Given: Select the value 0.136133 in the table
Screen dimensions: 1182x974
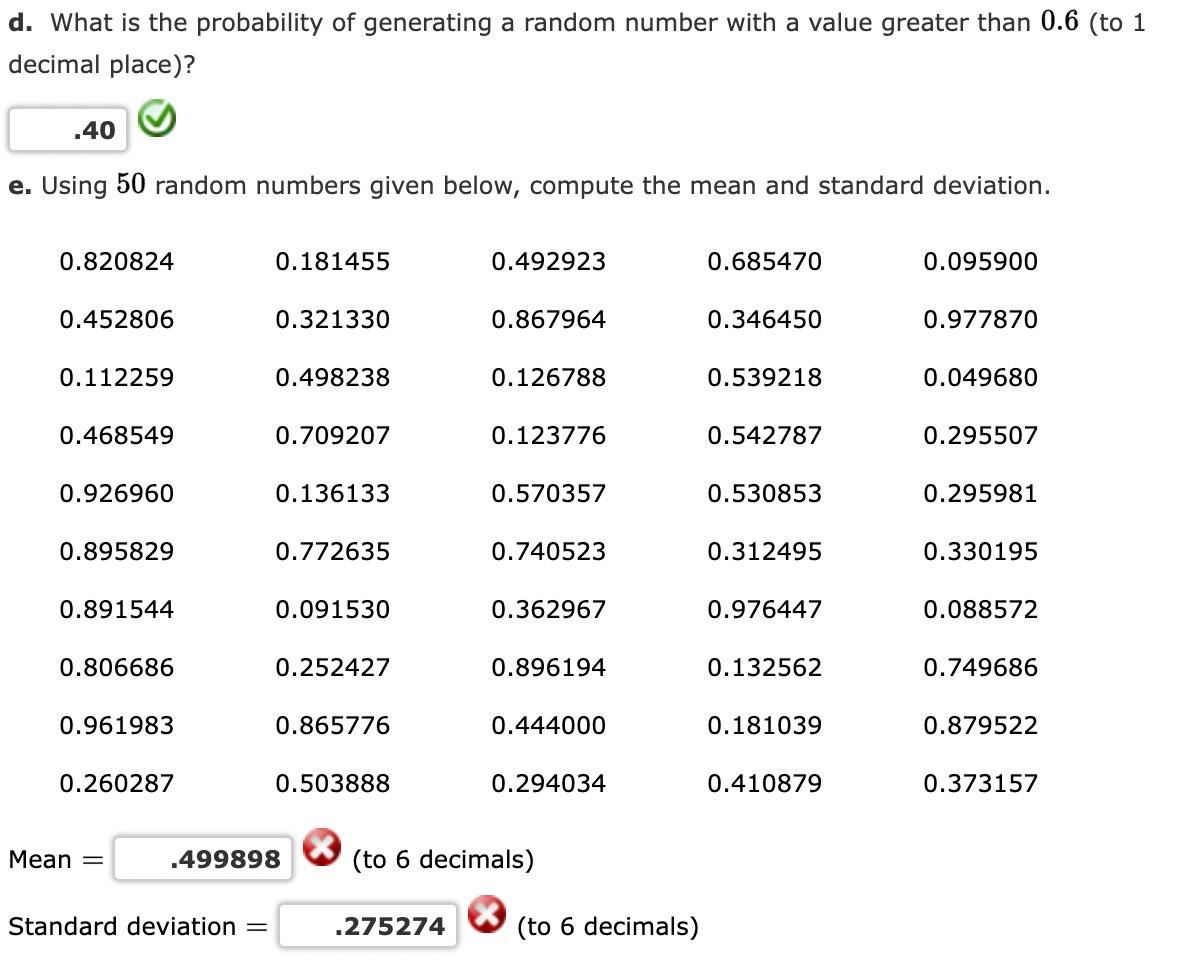Looking at the screenshot, I should tap(333, 493).
